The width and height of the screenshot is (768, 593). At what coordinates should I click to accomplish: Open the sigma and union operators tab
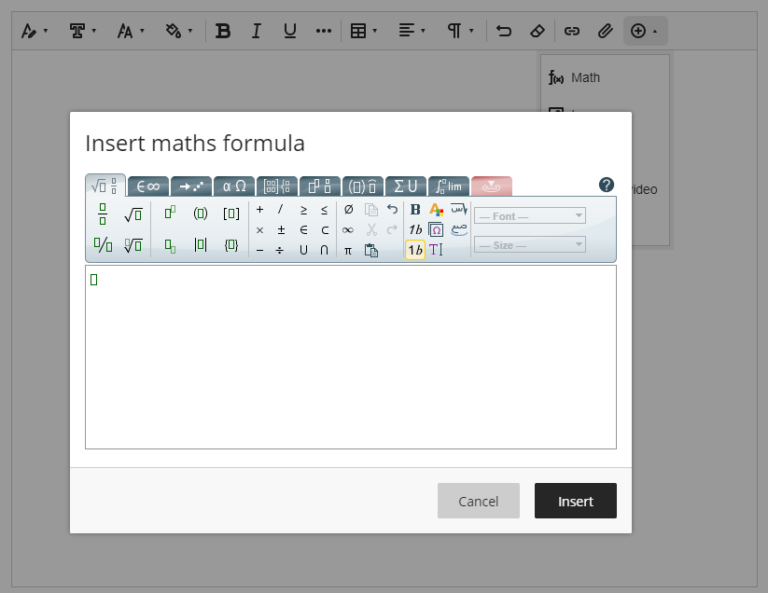point(405,186)
